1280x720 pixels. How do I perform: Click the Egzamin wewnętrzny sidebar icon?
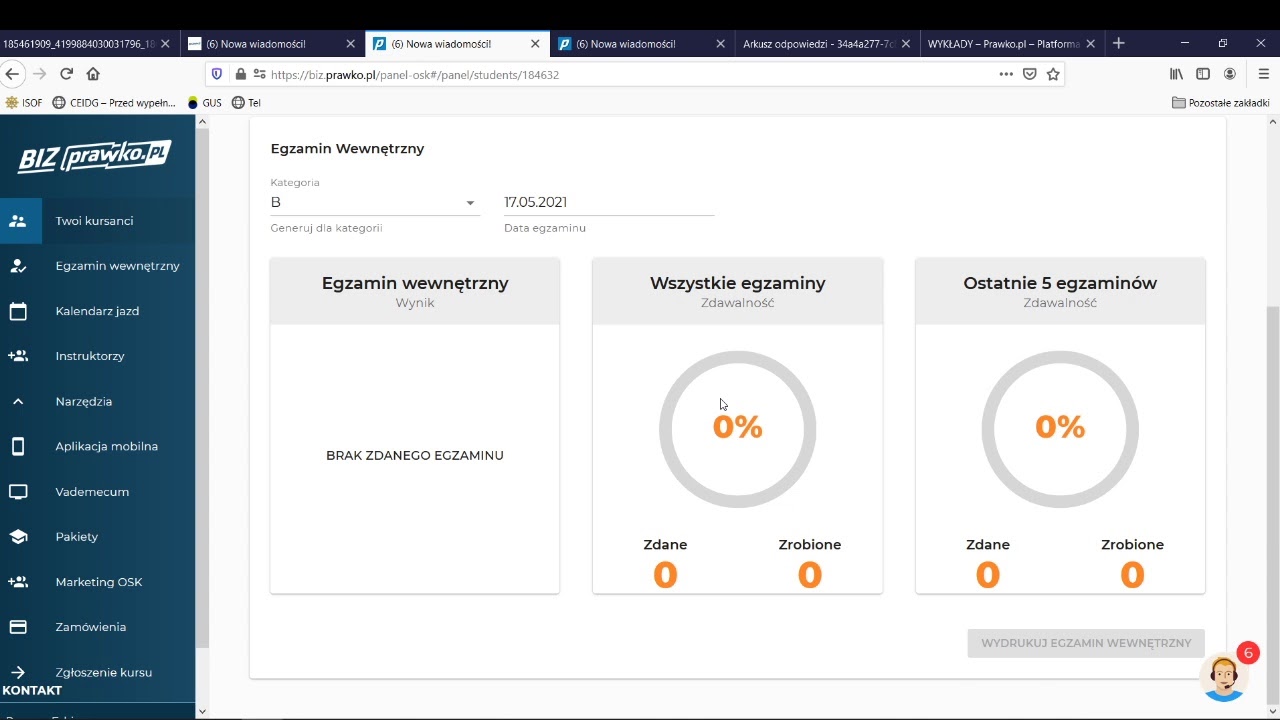click(18, 266)
